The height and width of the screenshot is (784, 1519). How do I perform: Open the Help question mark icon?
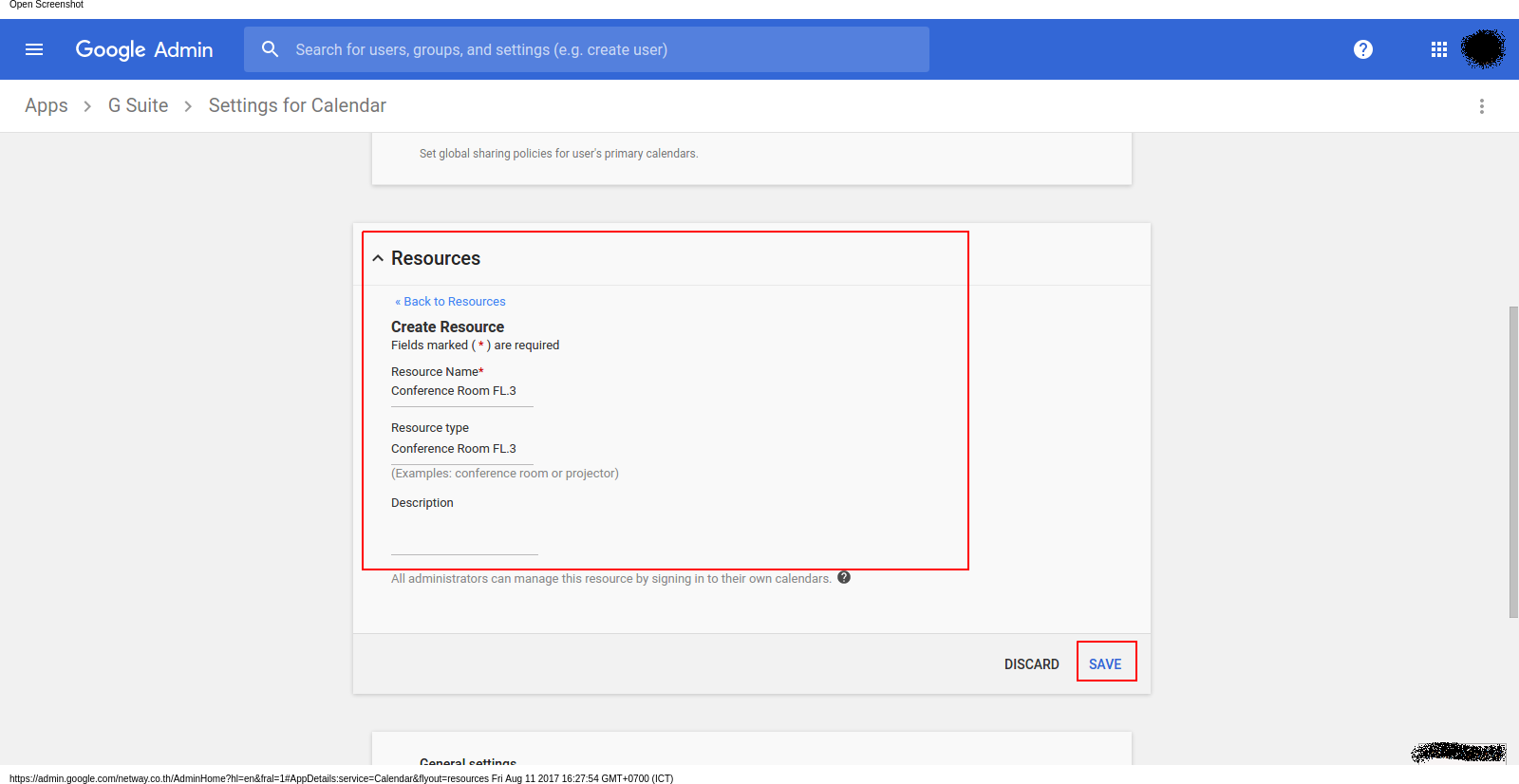pos(1363,49)
